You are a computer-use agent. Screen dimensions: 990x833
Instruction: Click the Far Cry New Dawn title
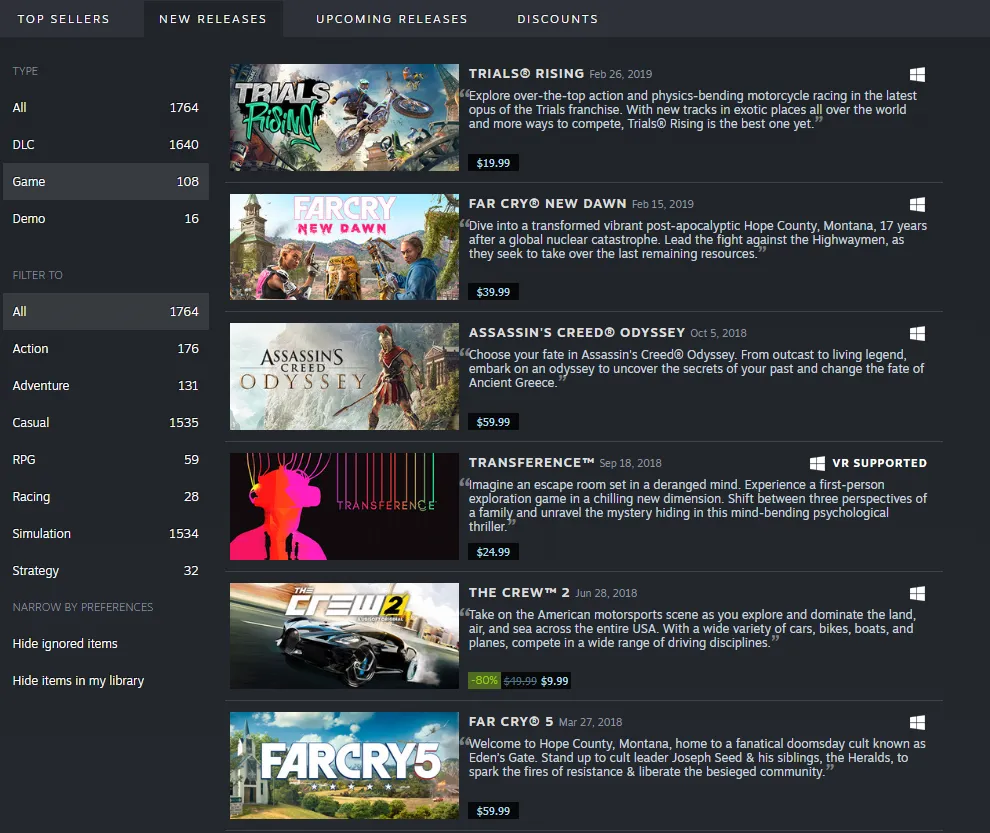[547, 204]
